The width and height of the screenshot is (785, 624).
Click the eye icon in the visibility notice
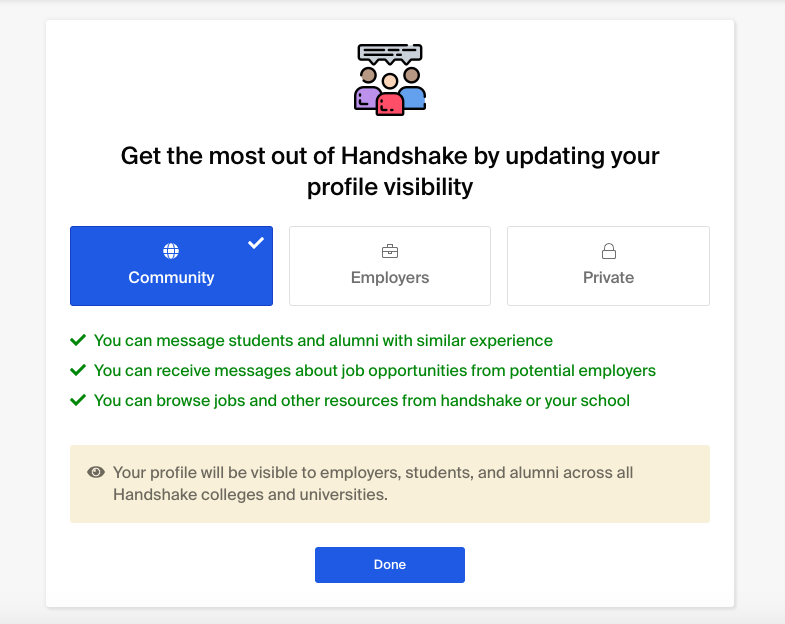coord(96,472)
